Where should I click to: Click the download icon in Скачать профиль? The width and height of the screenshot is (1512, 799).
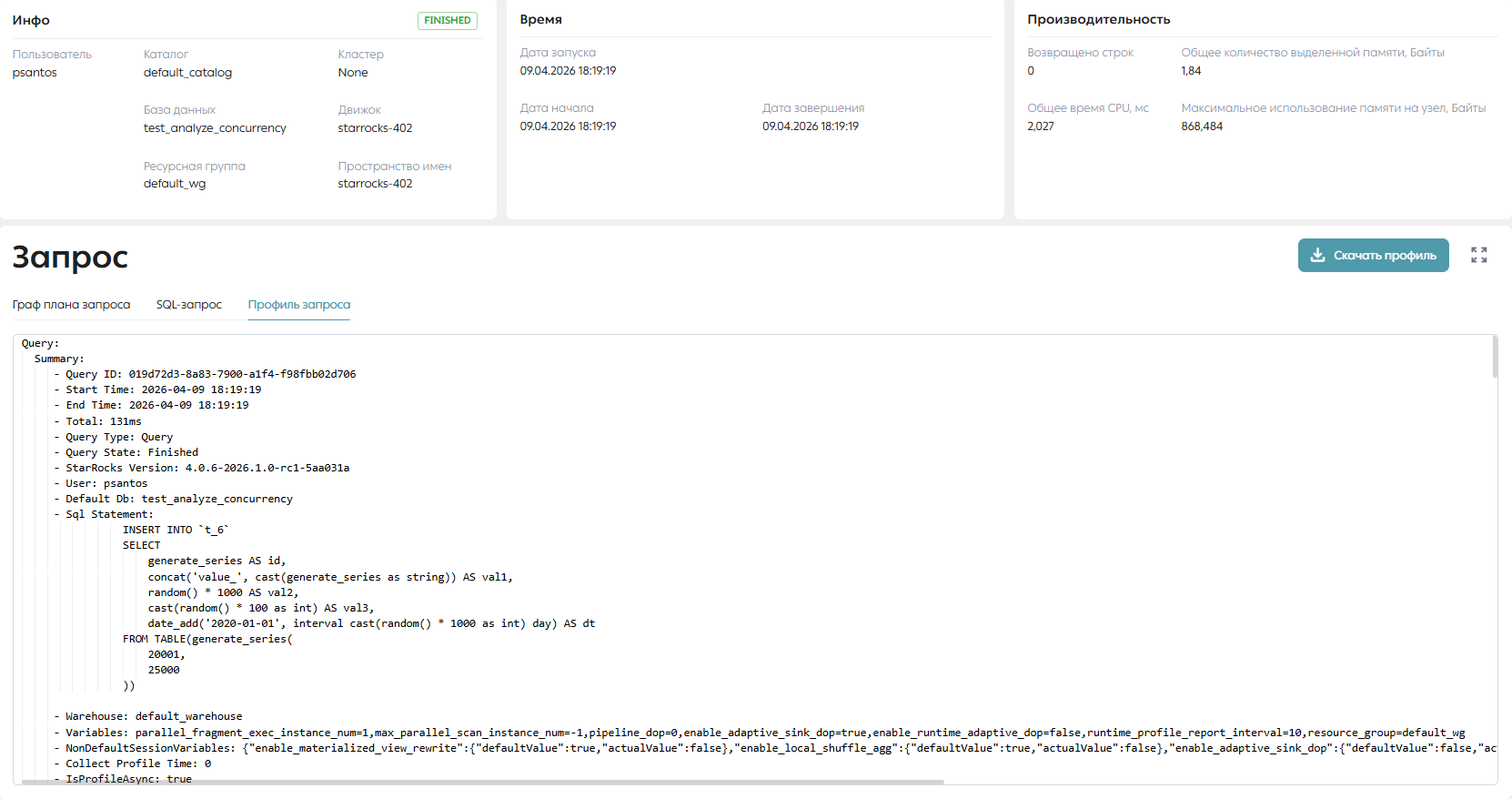tap(1317, 256)
